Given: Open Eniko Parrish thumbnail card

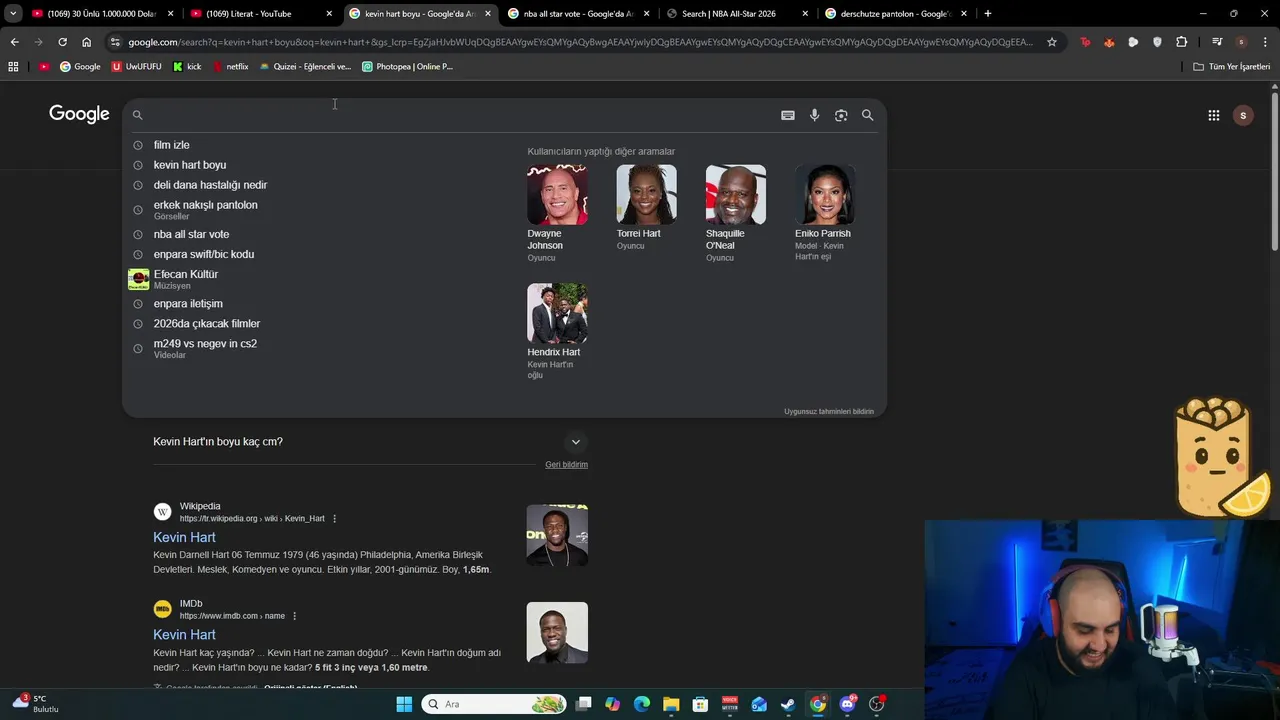Looking at the screenshot, I should [x=824, y=213].
